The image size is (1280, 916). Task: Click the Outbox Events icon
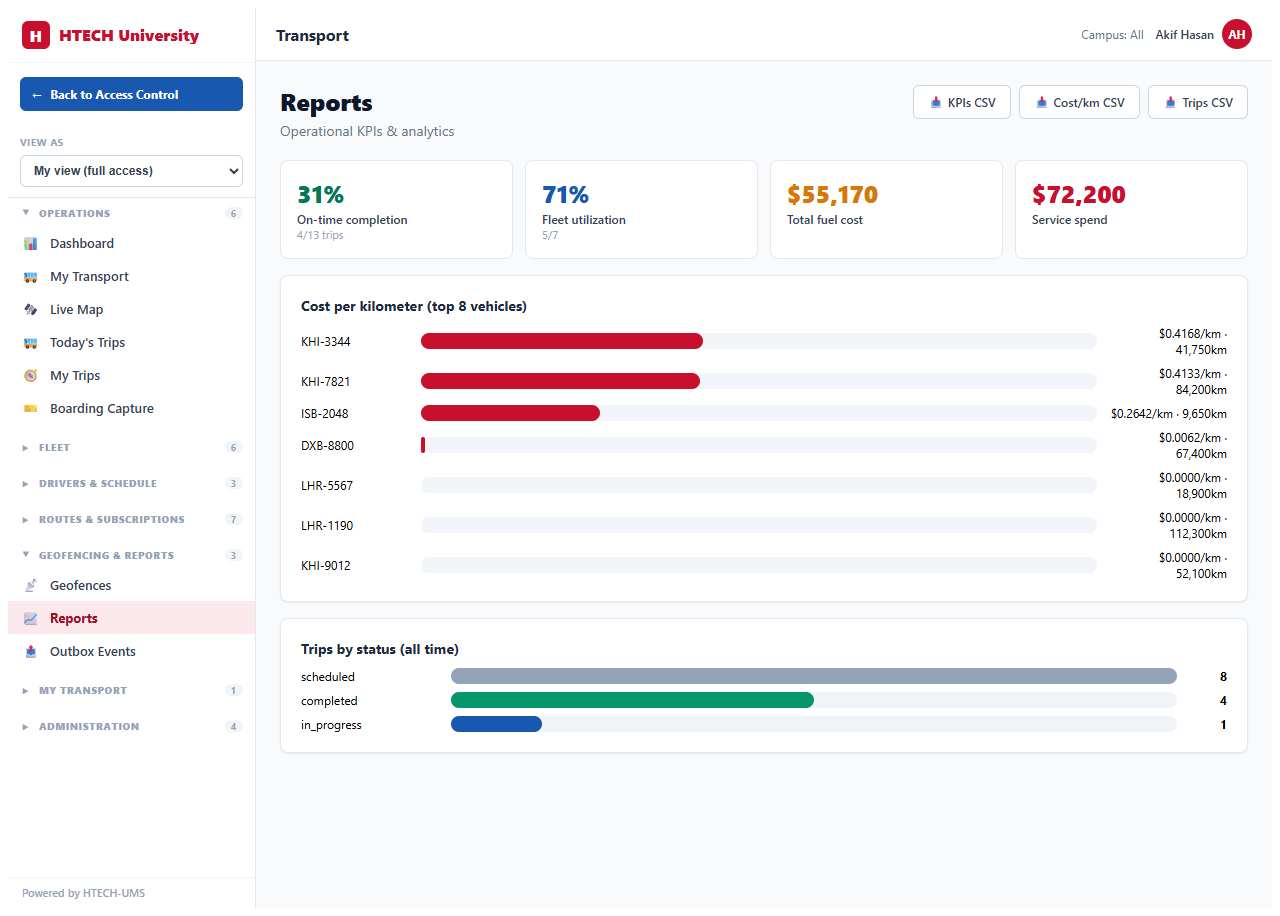31,652
